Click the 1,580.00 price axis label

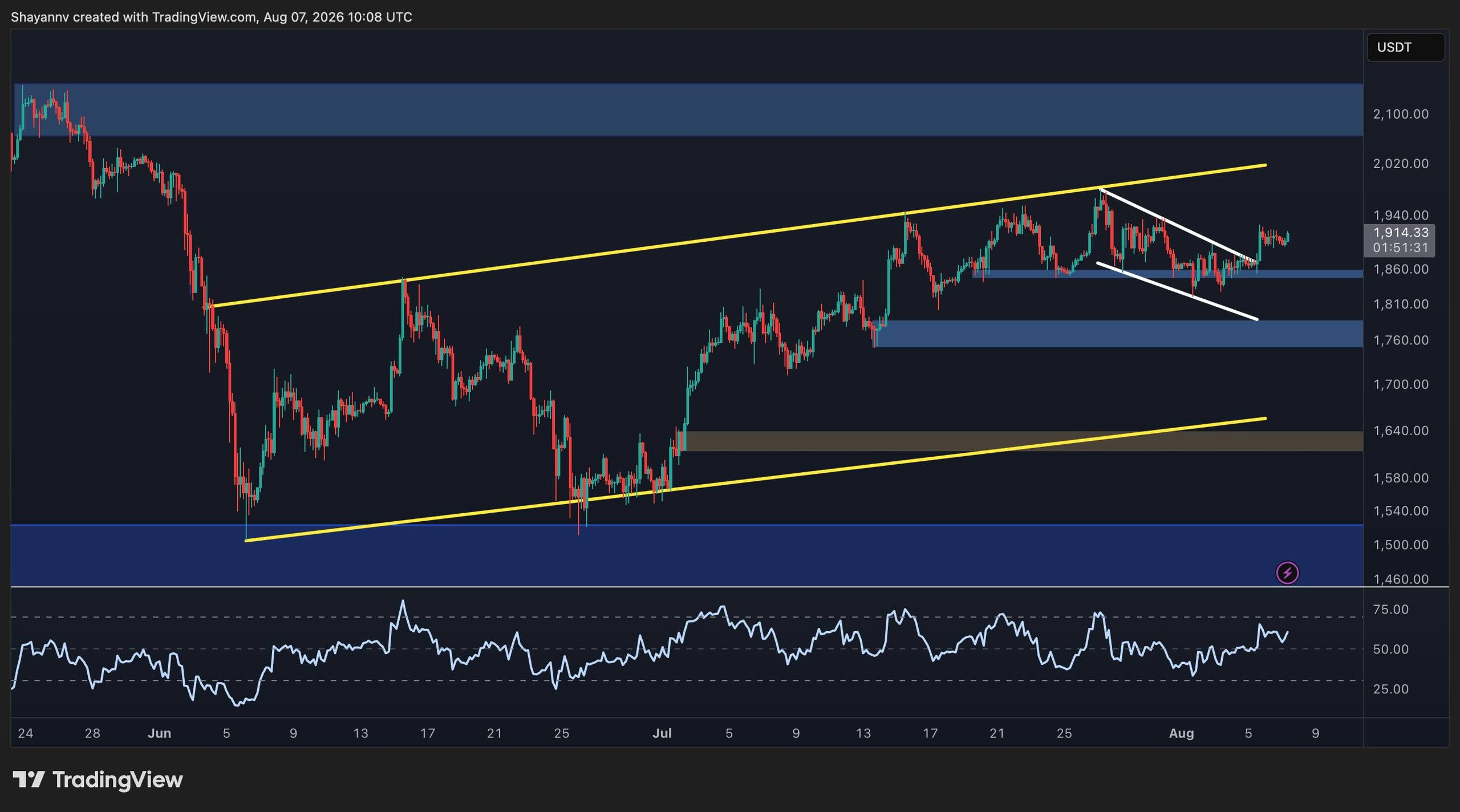tap(1401, 478)
